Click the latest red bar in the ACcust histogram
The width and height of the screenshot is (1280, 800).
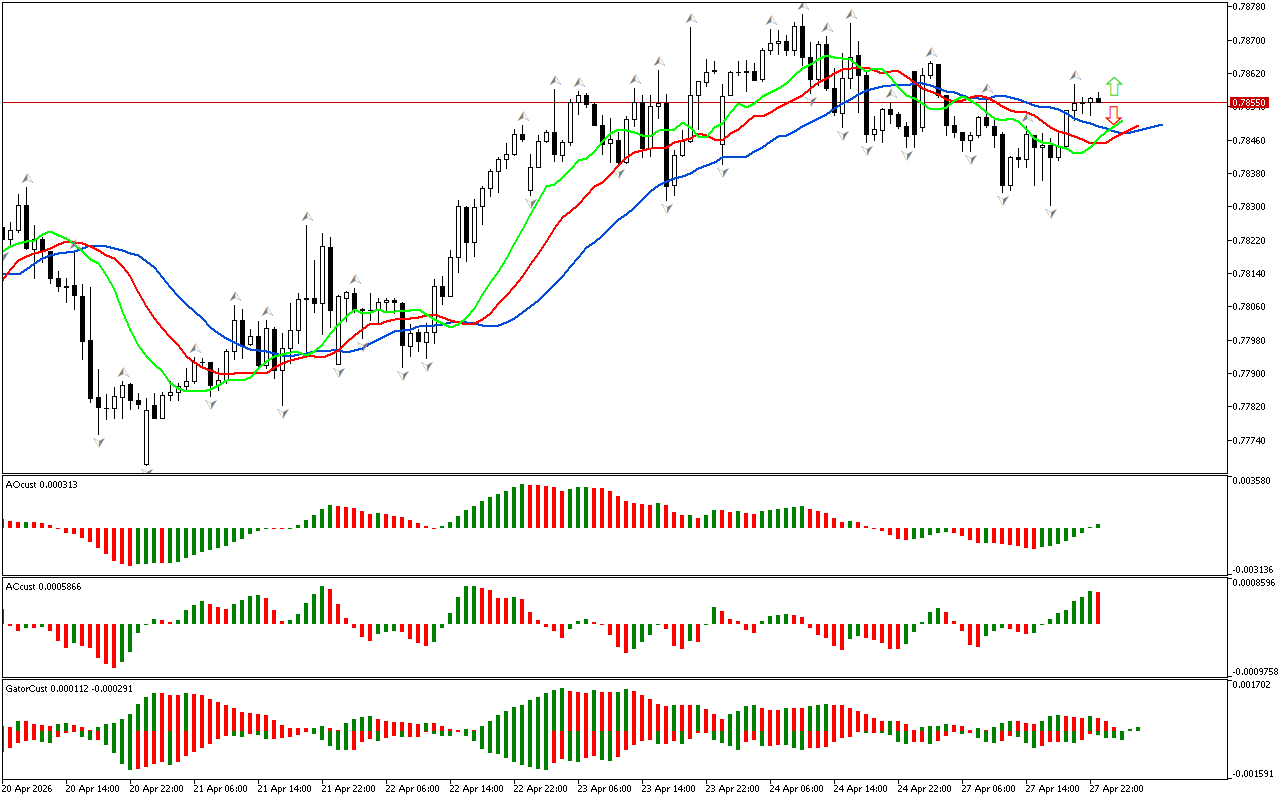coord(1098,608)
